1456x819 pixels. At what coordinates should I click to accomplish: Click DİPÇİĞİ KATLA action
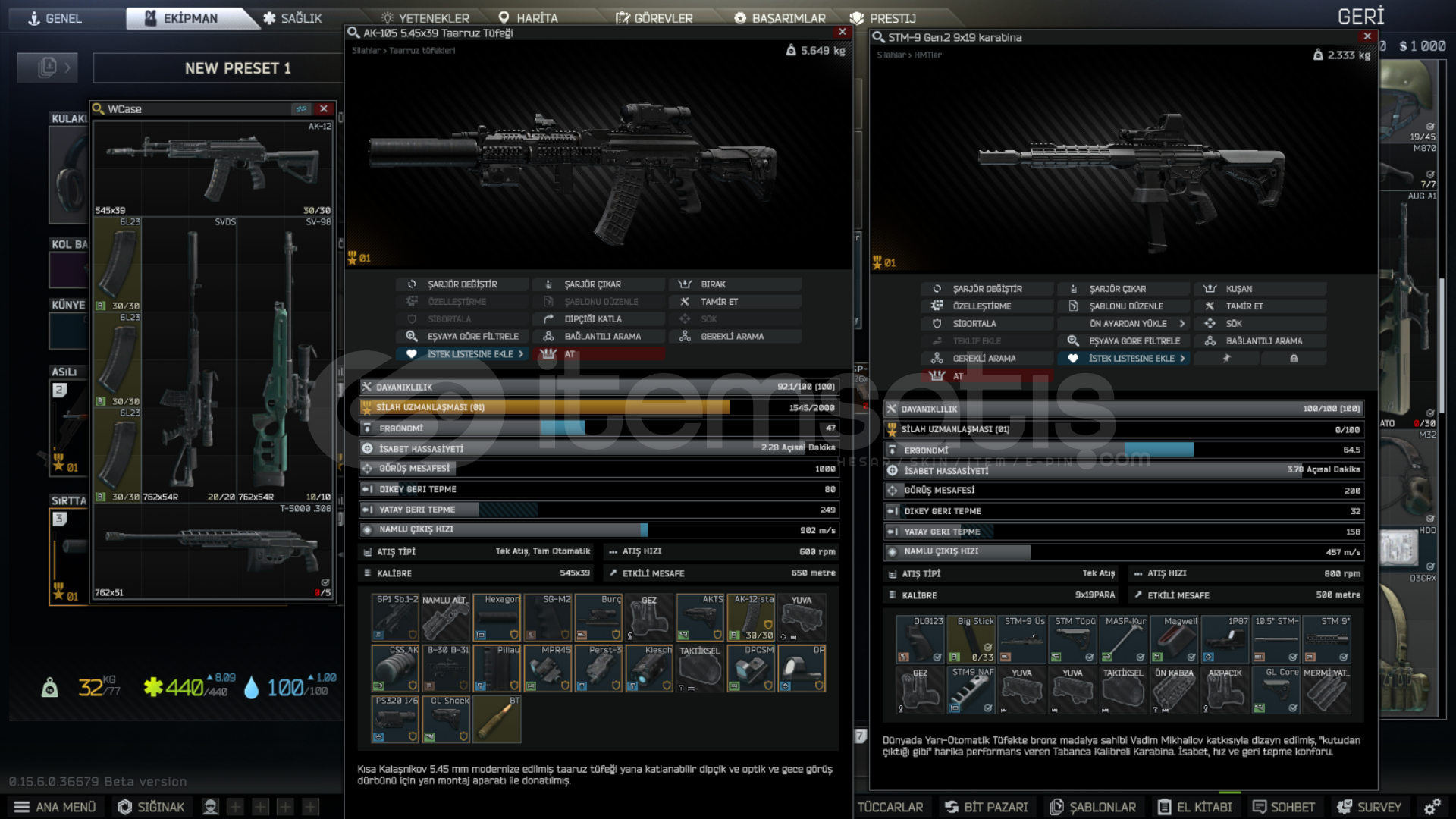click(x=599, y=319)
